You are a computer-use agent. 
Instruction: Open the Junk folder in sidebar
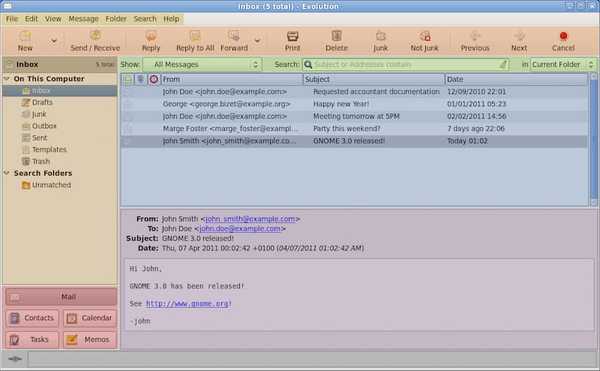coord(39,114)
